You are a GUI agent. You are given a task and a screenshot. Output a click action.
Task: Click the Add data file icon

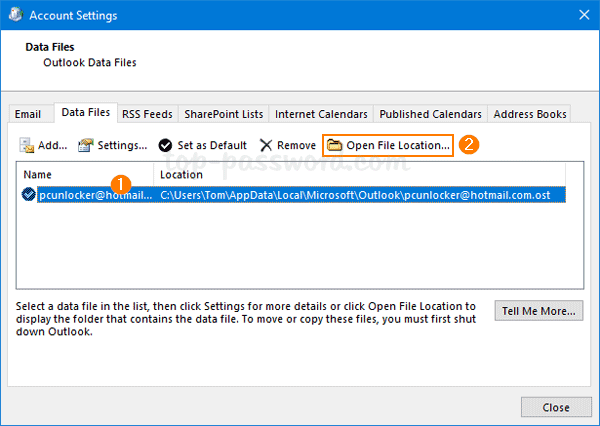(27, 145)
